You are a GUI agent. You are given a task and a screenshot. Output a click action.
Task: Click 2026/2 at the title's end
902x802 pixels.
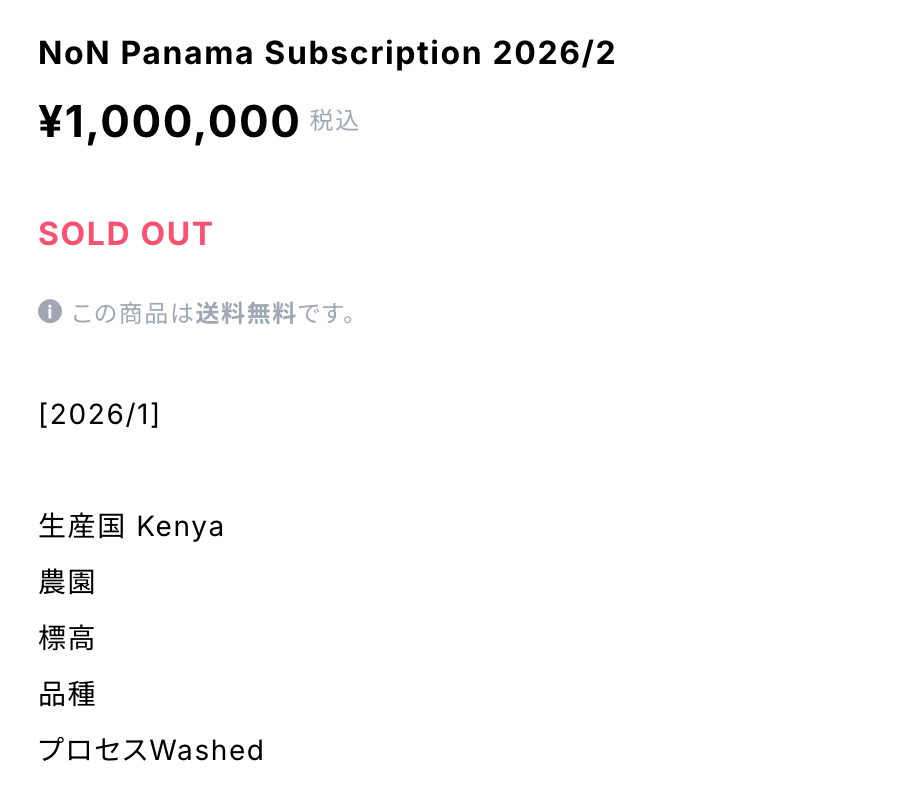coord(554,54)
